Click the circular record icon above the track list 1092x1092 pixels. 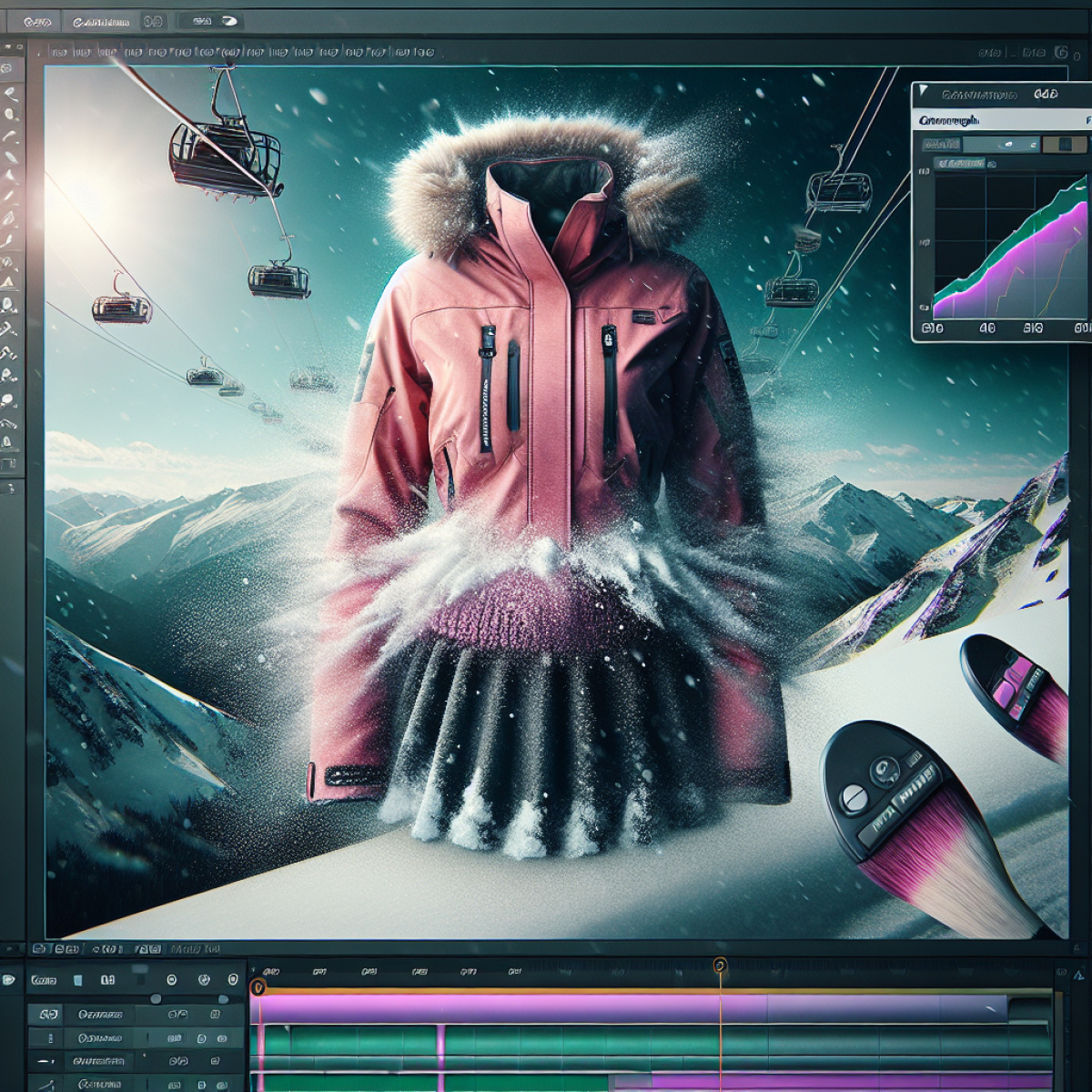coord(204,980)
